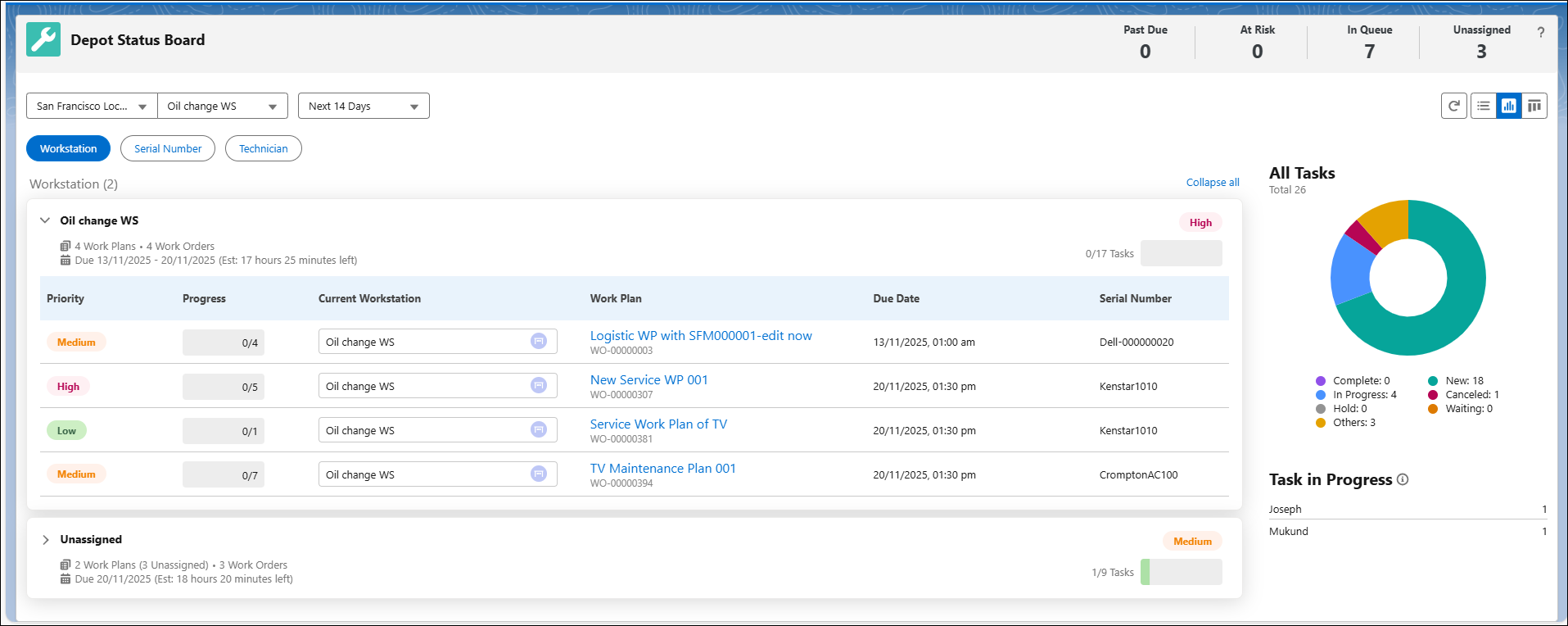Open the Service Work Plan of TV link
The image size is (1568, 626).
[658, 424]
